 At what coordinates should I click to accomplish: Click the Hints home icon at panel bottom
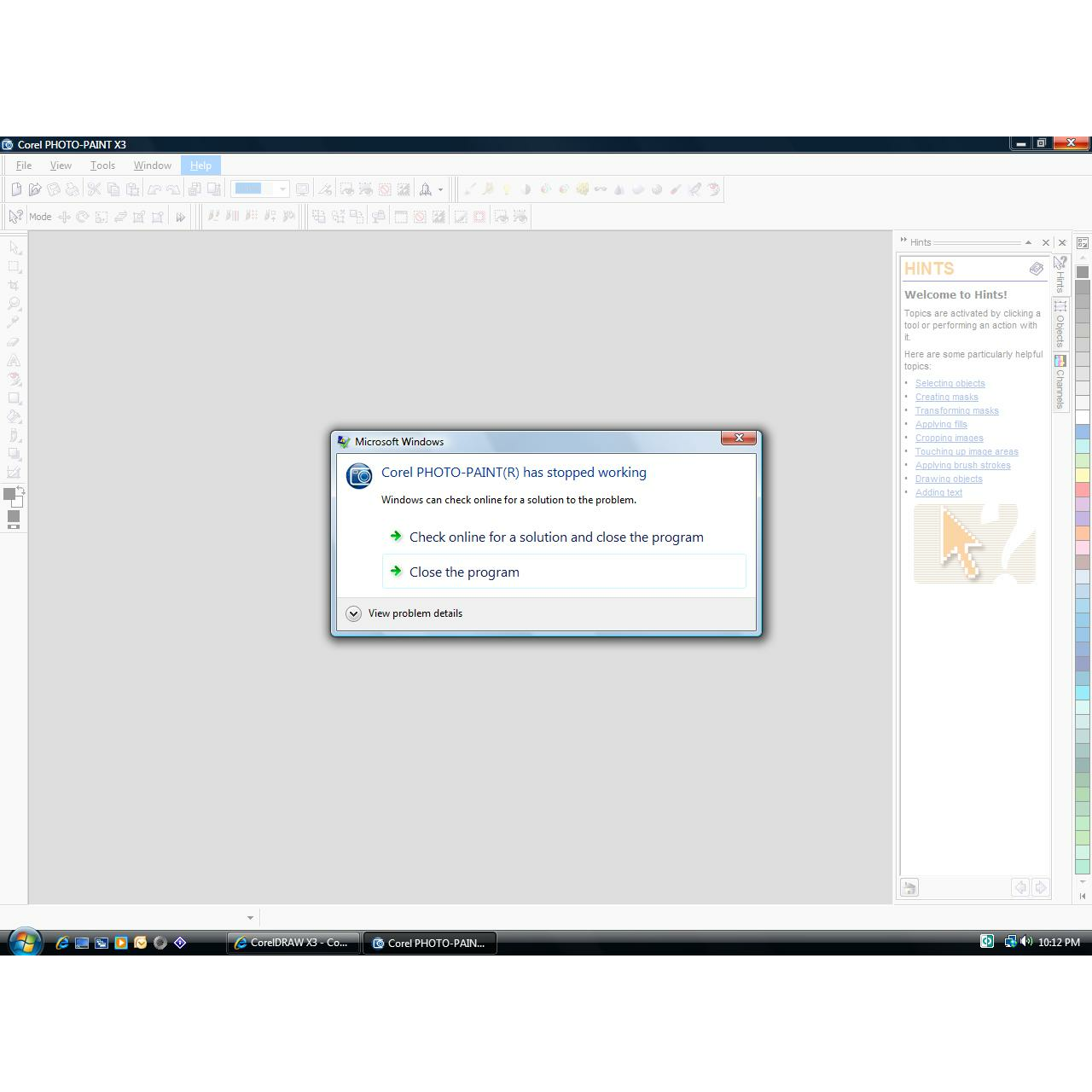click(909, 888)
